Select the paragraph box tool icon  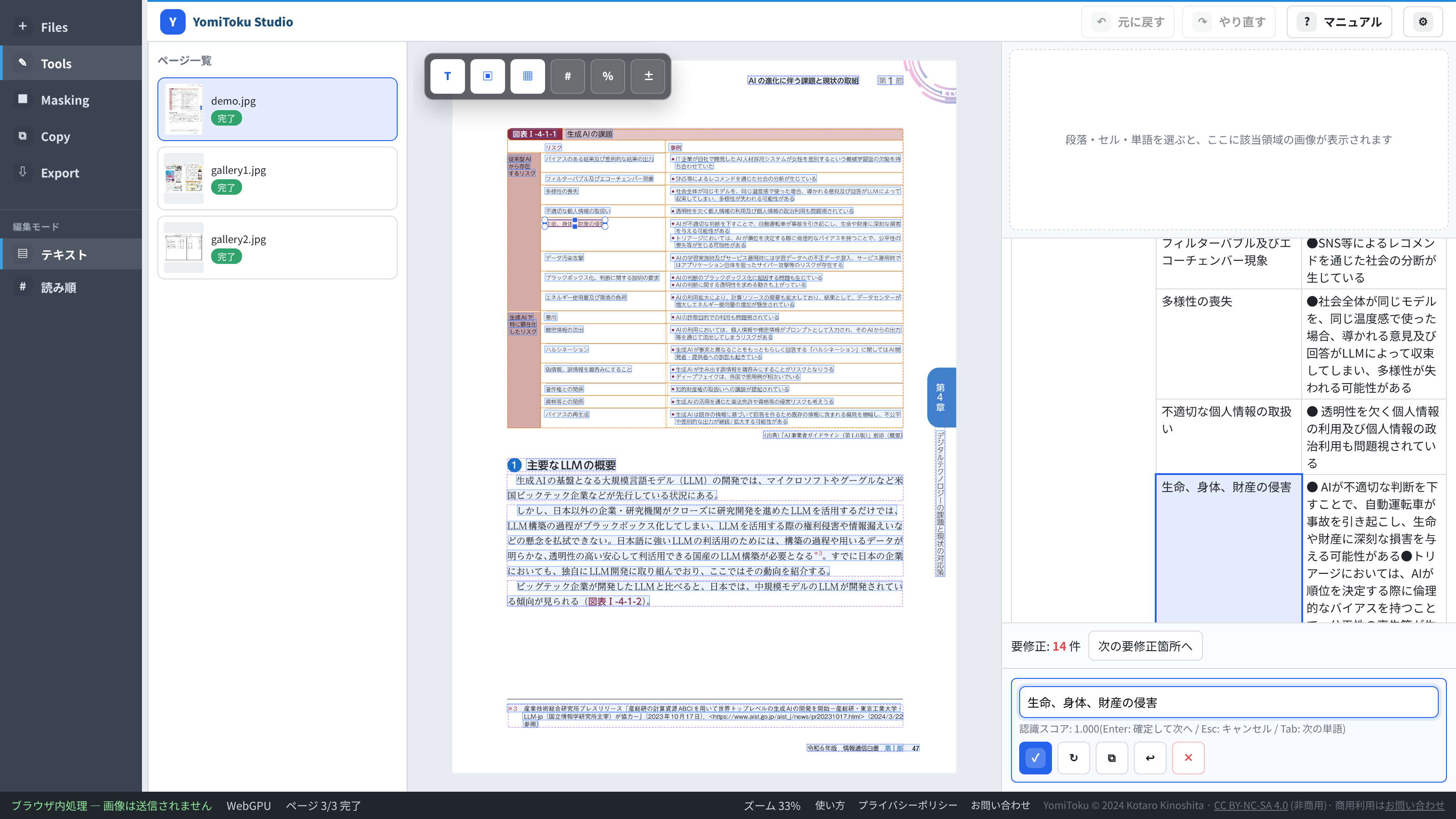(487, 76)
